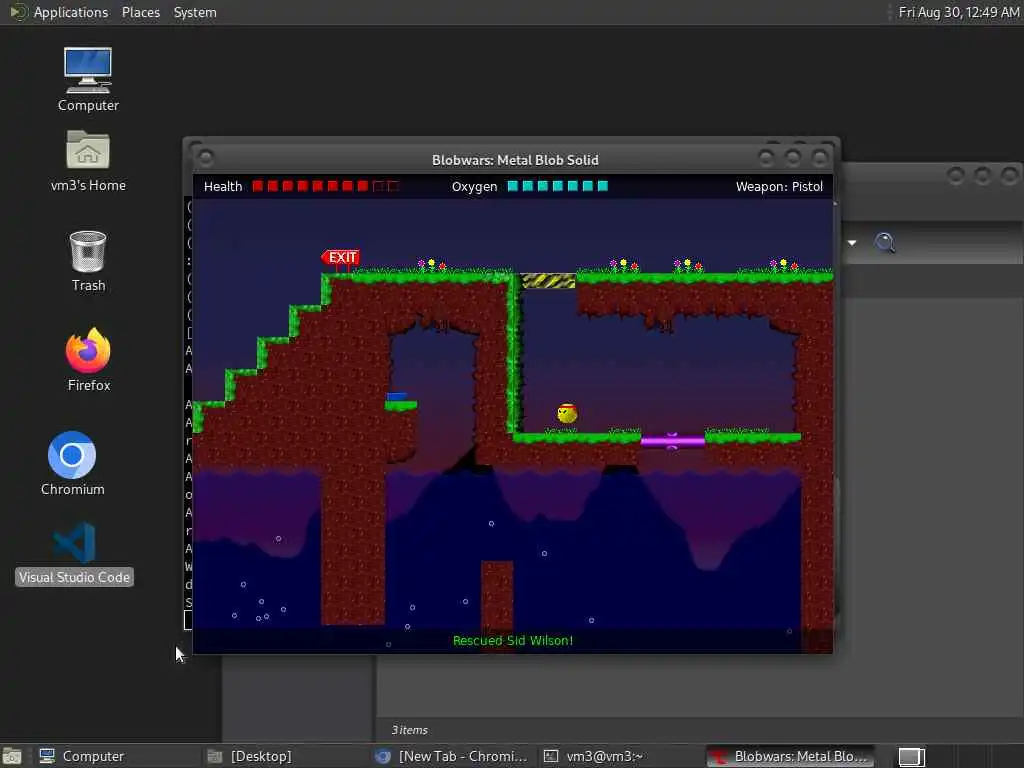Viewport: 1024px width, 768px height.
Task: Click the search magnifier in file manager
Action: coord(885,242)
